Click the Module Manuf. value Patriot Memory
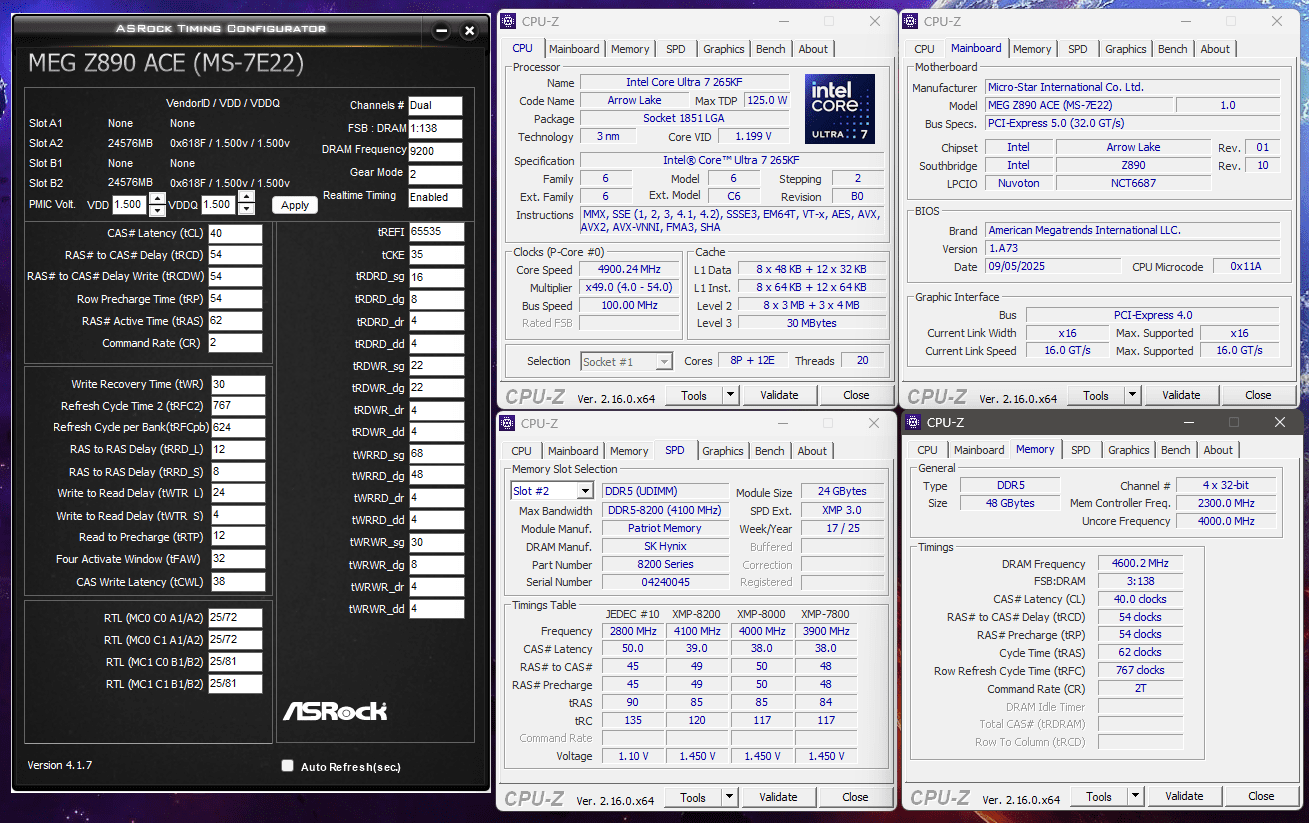This screenshot has height=823, width=1309. pos(665,528)
